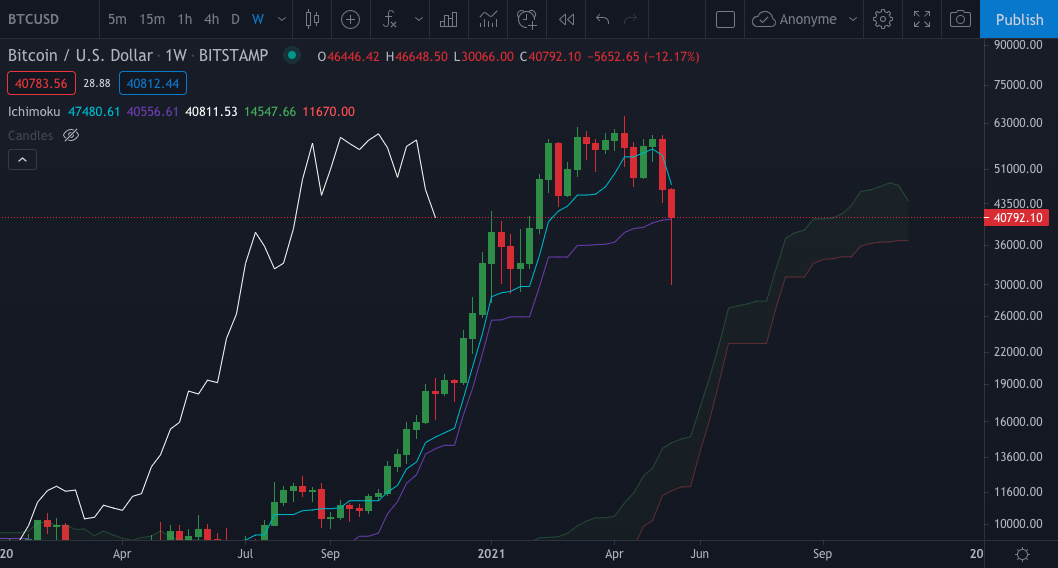
Task: Collapse the indicator legend with chevron
Action: point(22,160)
